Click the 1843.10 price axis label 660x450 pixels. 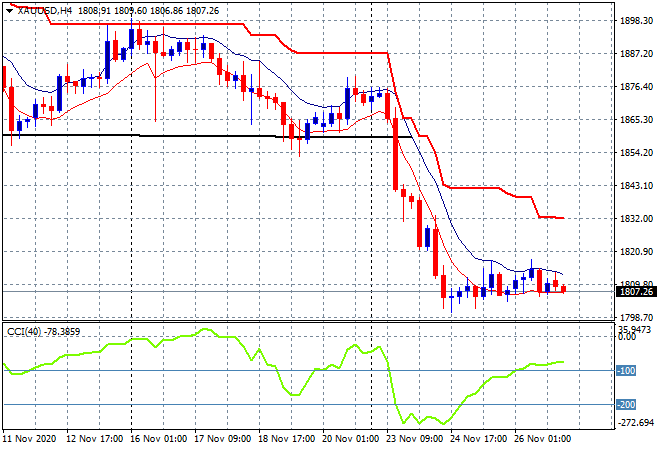pos(636,185)
